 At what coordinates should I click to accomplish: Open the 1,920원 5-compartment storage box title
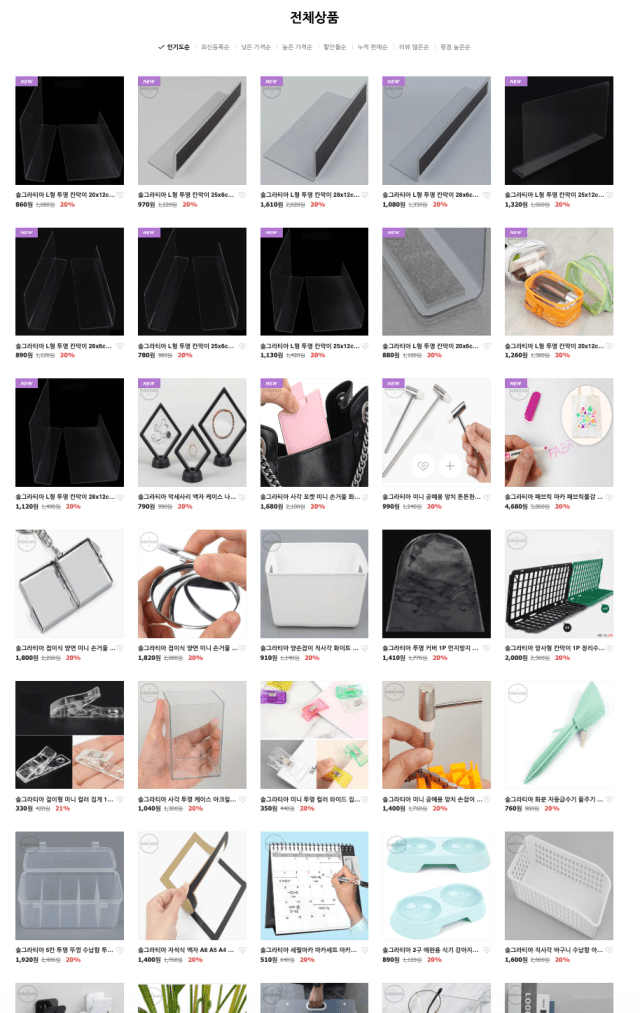coord(64,950)
